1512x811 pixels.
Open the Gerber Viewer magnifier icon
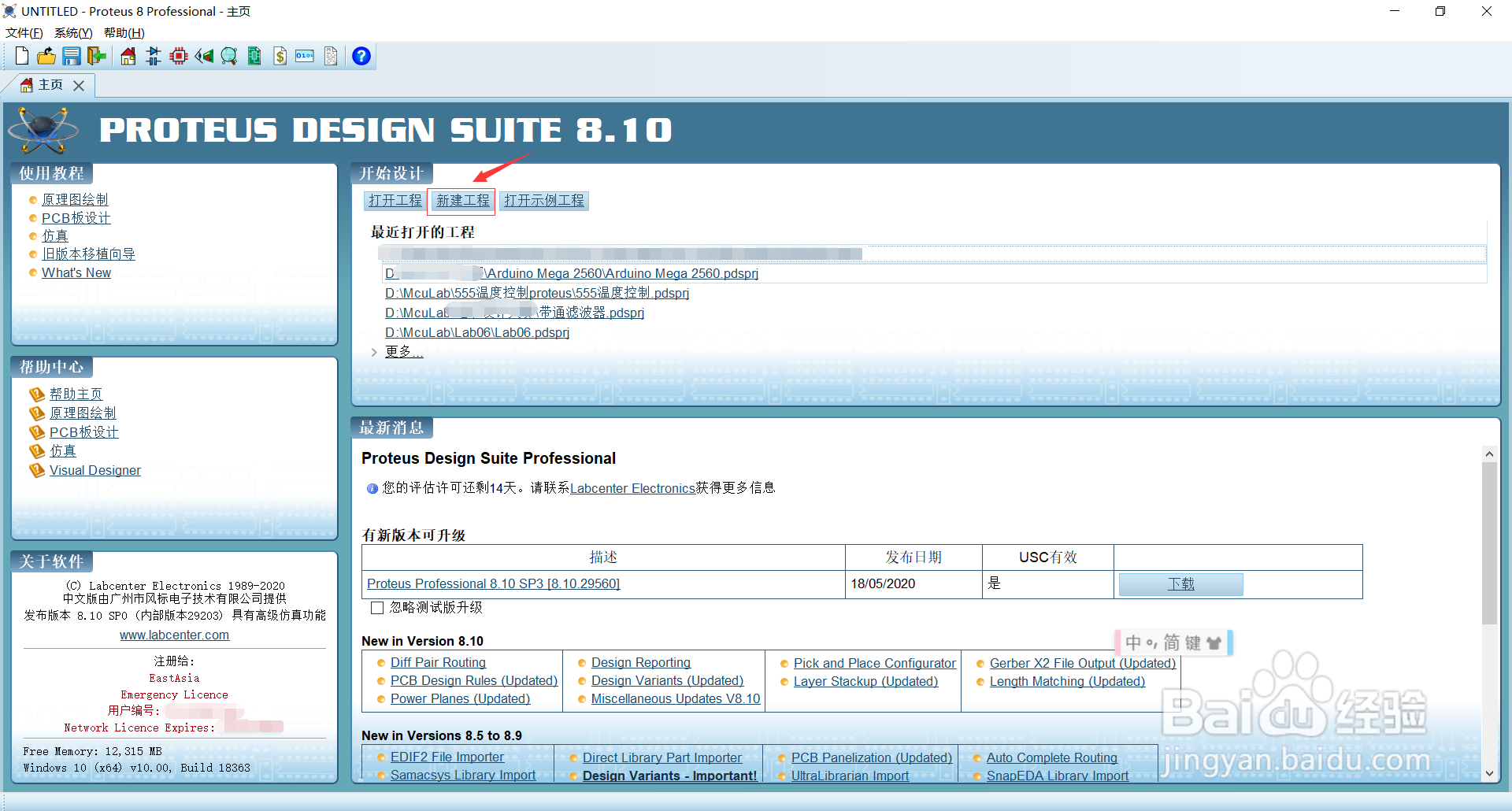[228, 56]
